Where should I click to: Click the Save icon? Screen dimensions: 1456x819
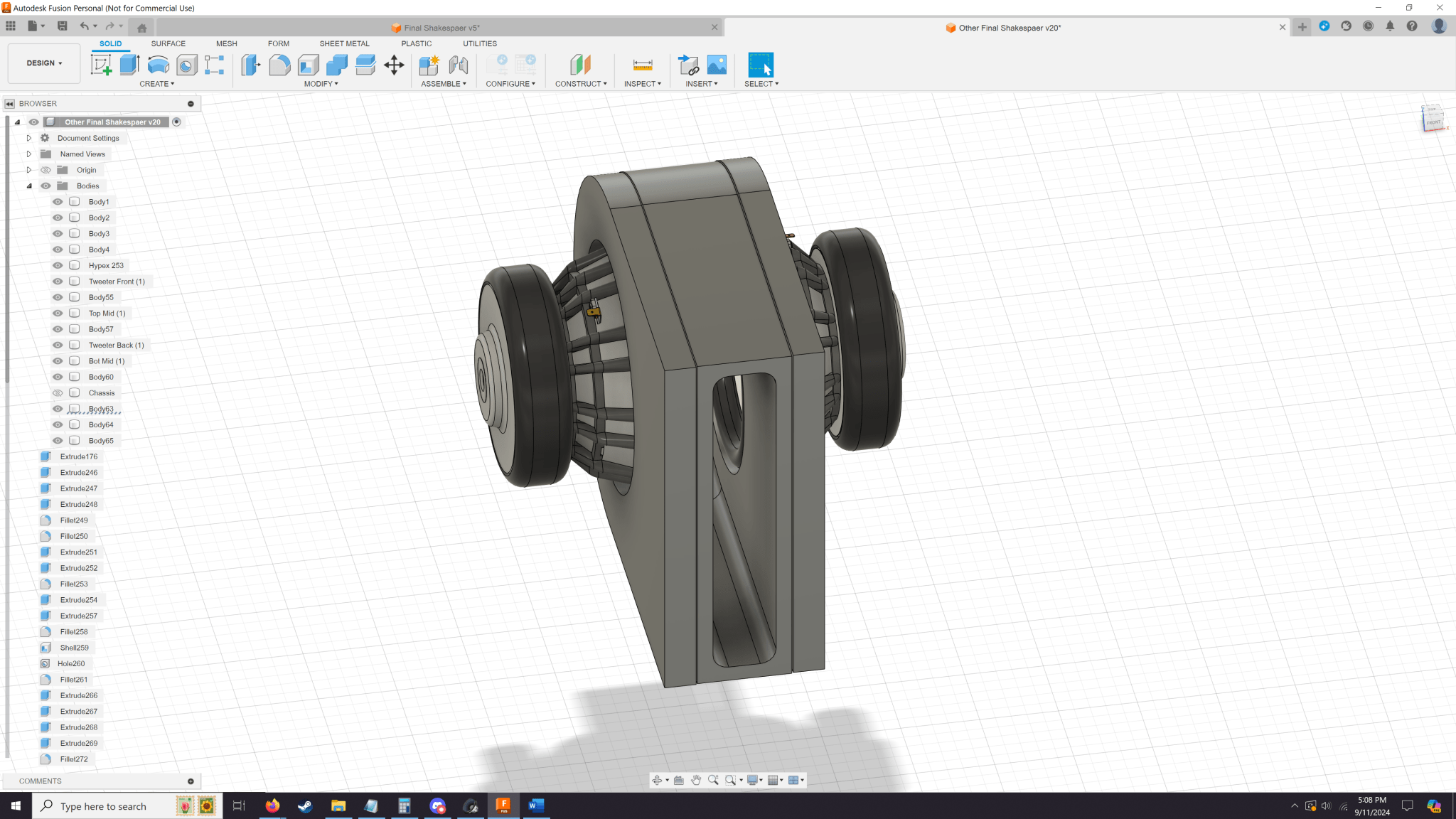pyautogui.click(x=63, y=26)
